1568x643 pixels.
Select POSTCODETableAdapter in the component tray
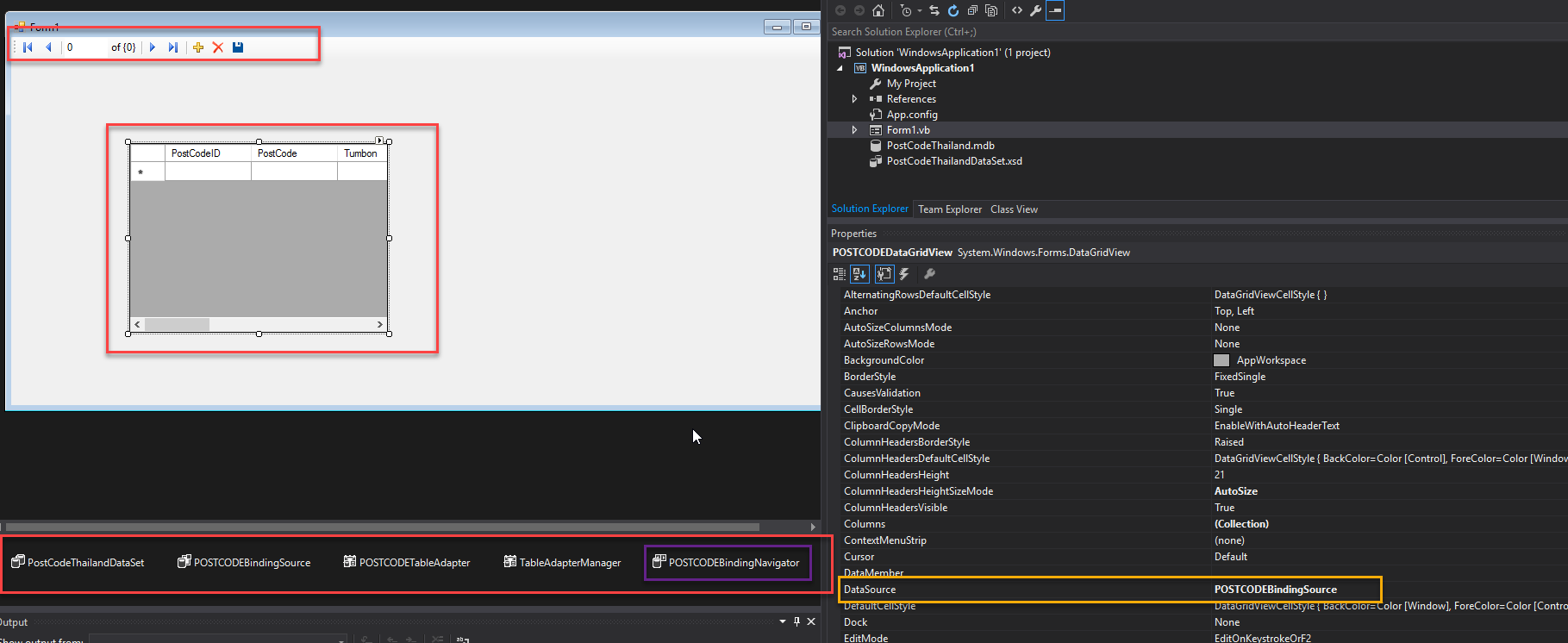click(407, 562)
